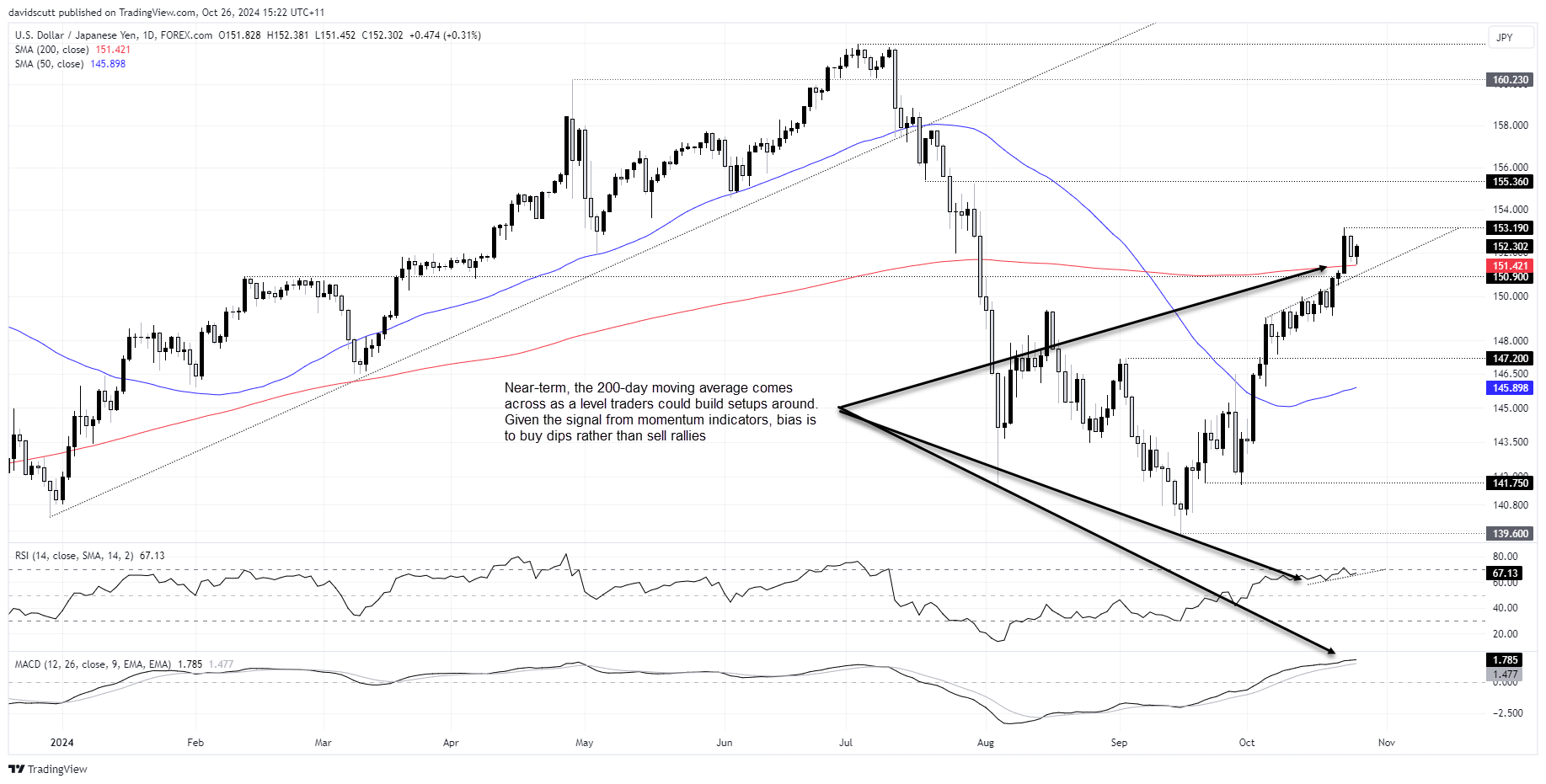
Task: Click the 158.000 price axis value
Action: click(x=1511, y=125)
